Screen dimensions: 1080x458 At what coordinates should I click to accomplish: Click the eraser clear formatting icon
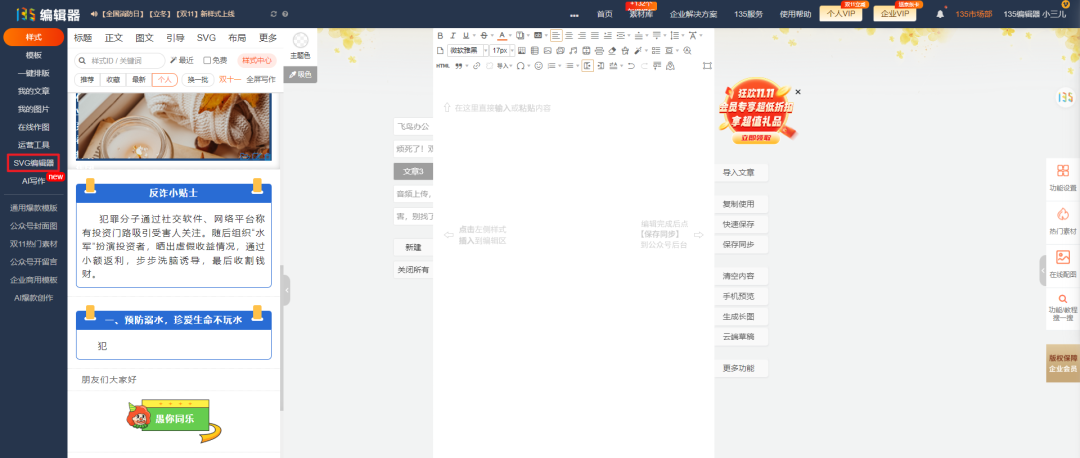(x=612, y=50)
